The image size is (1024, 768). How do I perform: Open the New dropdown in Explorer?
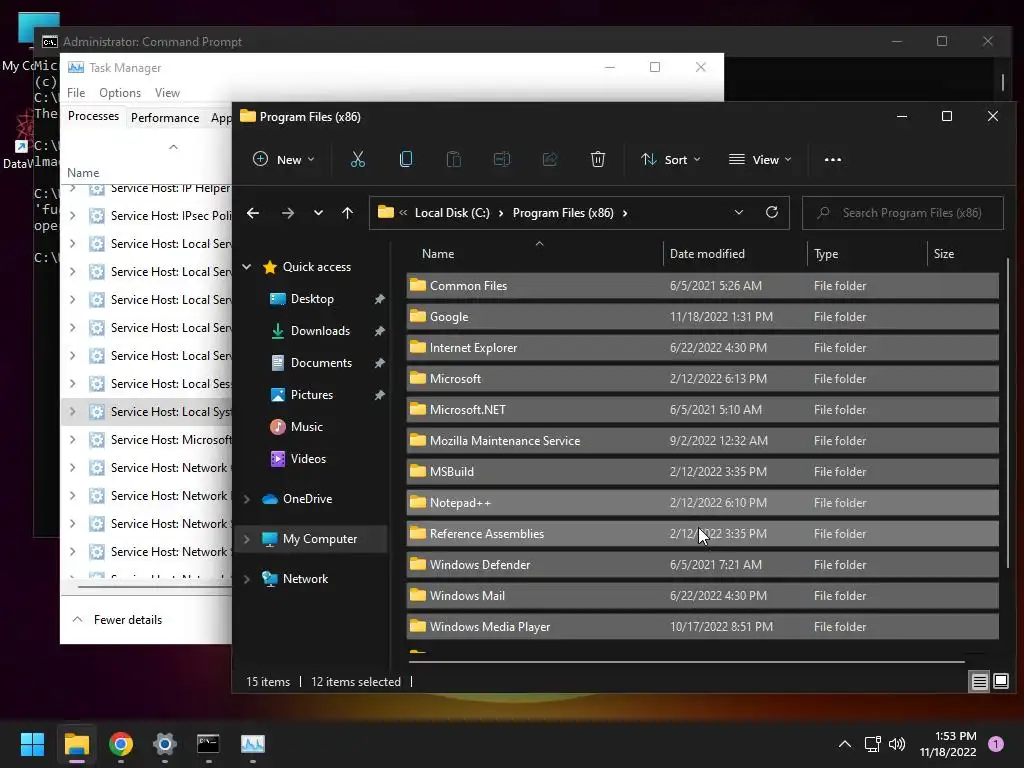click(x=283, y=159)
